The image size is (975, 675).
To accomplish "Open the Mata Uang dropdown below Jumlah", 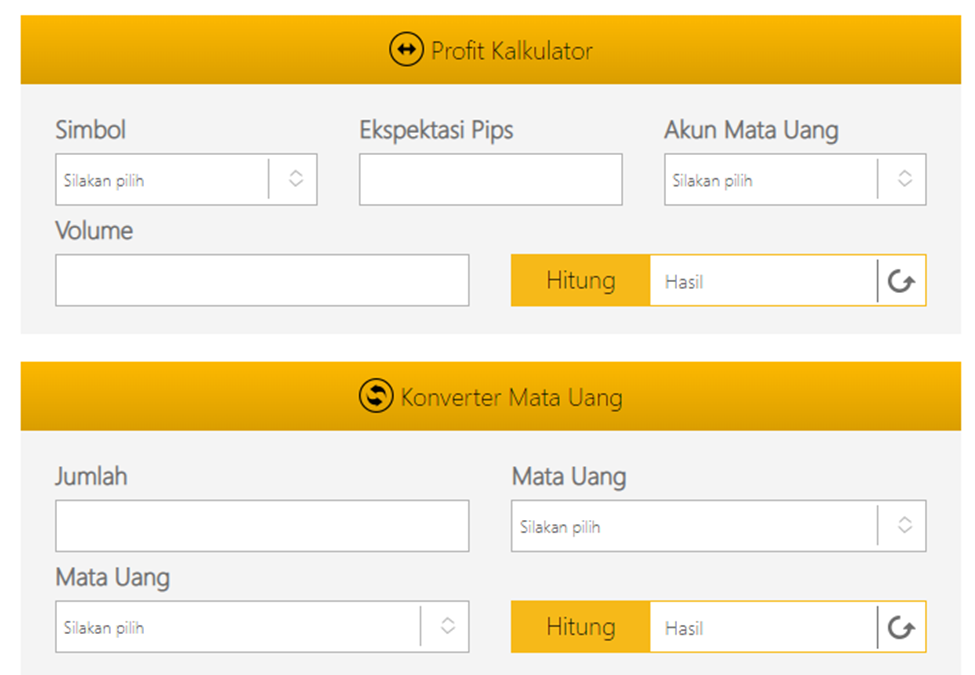I will [x=262, y=627].
